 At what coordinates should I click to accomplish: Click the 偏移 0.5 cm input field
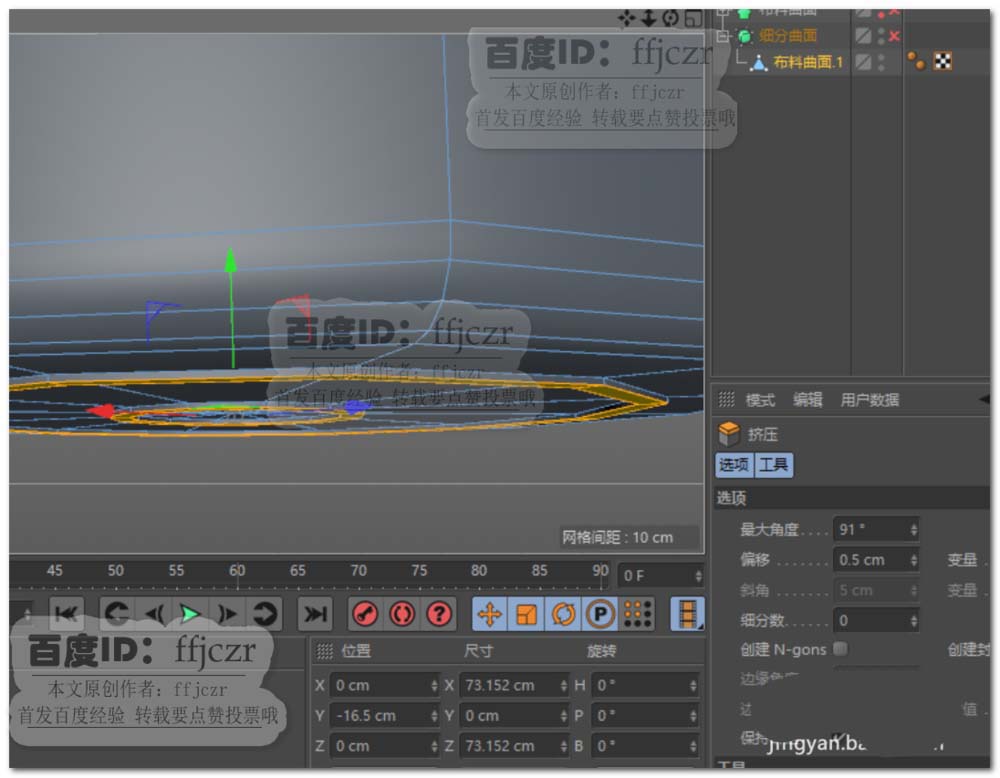pyautogui.click(x=876, y=560)
